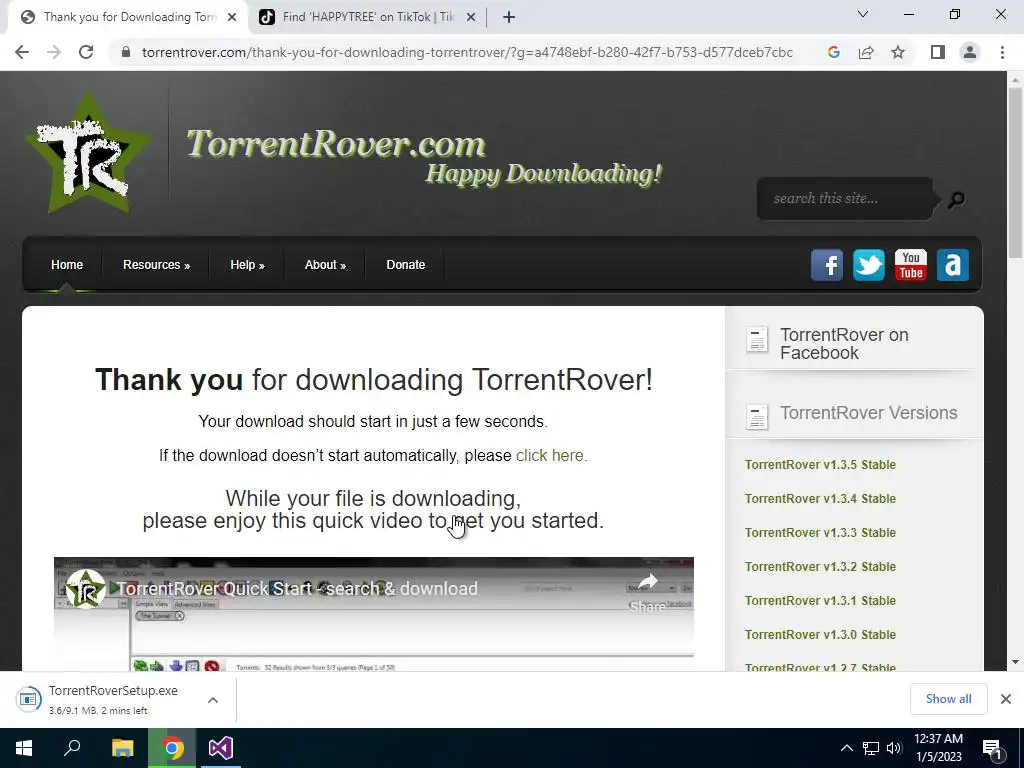The height and width of the screenshot is (768, 1024).
Task: Select the Thank you for Downloading tab
Action: click(x=129, y=17)
